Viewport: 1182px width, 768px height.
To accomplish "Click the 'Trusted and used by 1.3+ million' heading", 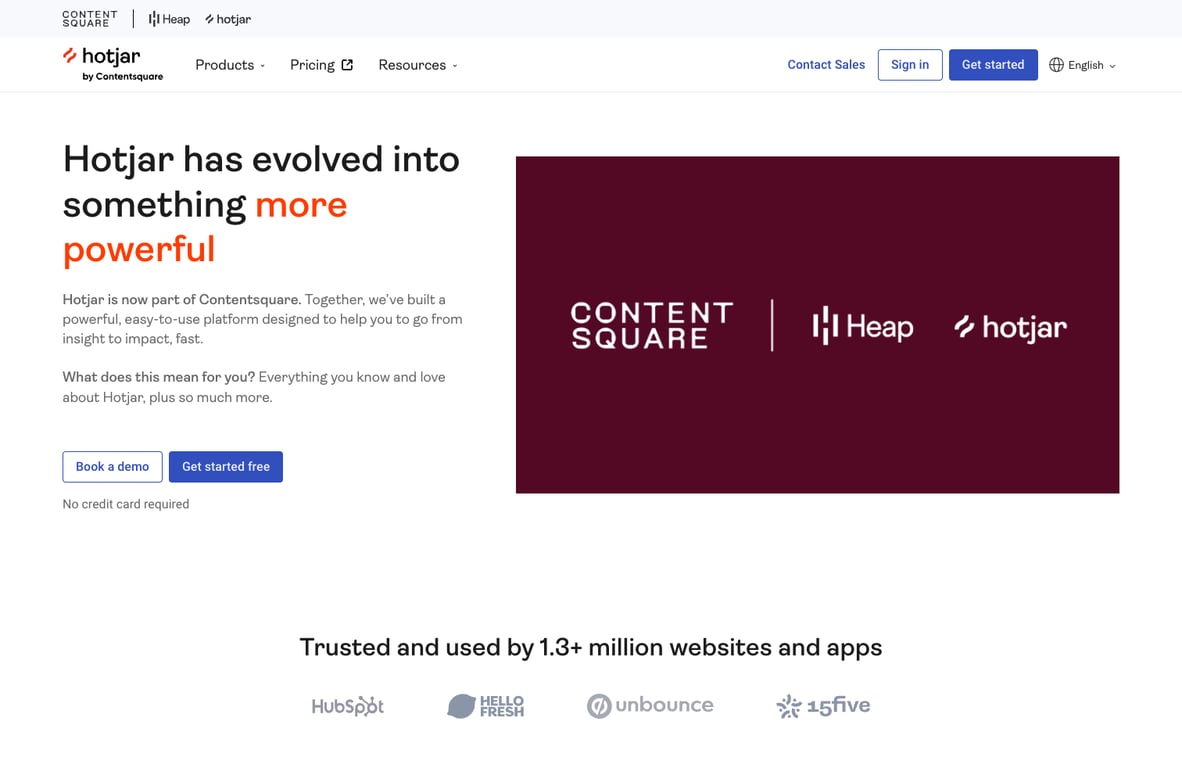I will 591,647.
